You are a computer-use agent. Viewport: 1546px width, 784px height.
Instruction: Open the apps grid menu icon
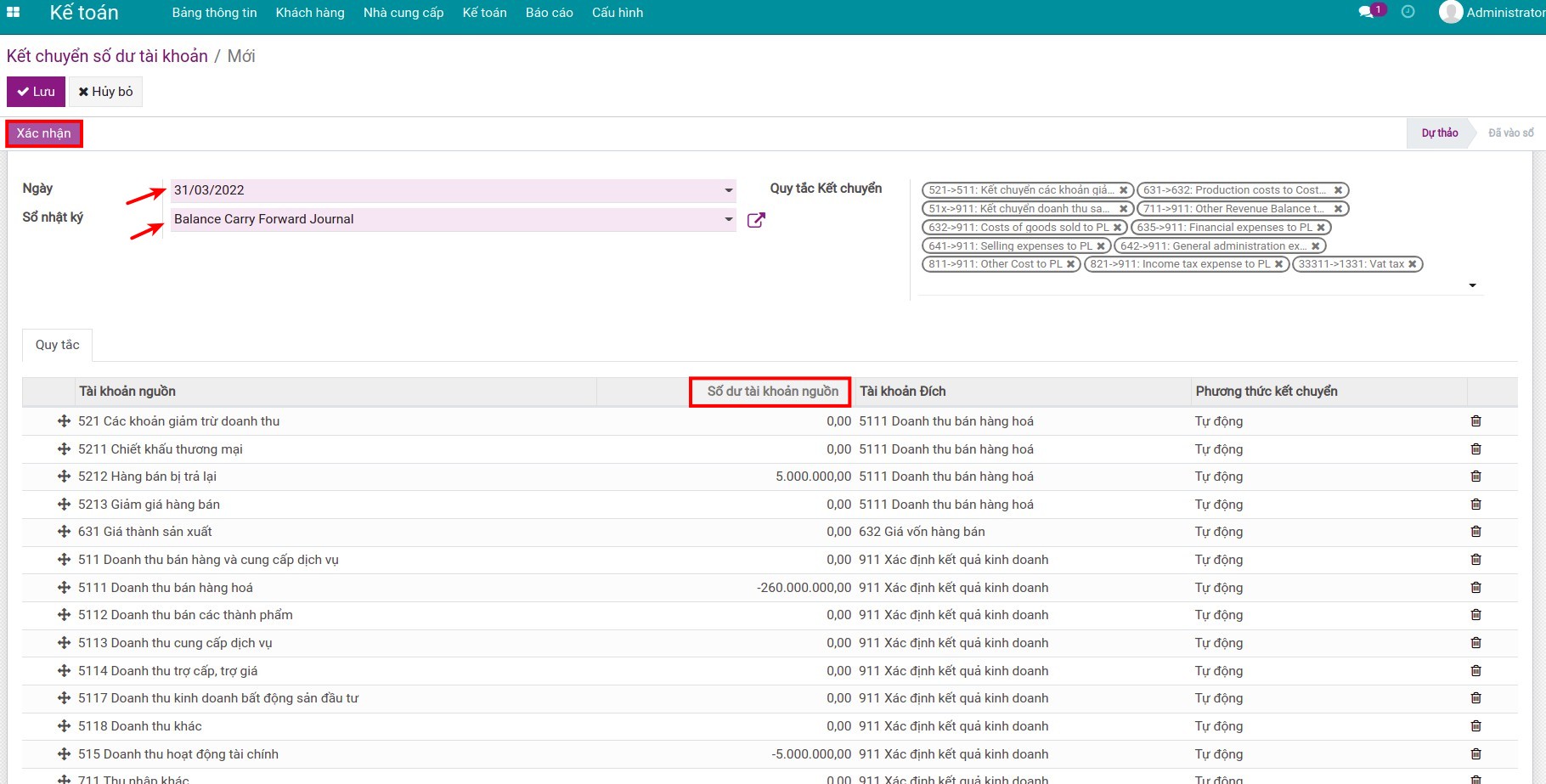[x=14, y=13]
